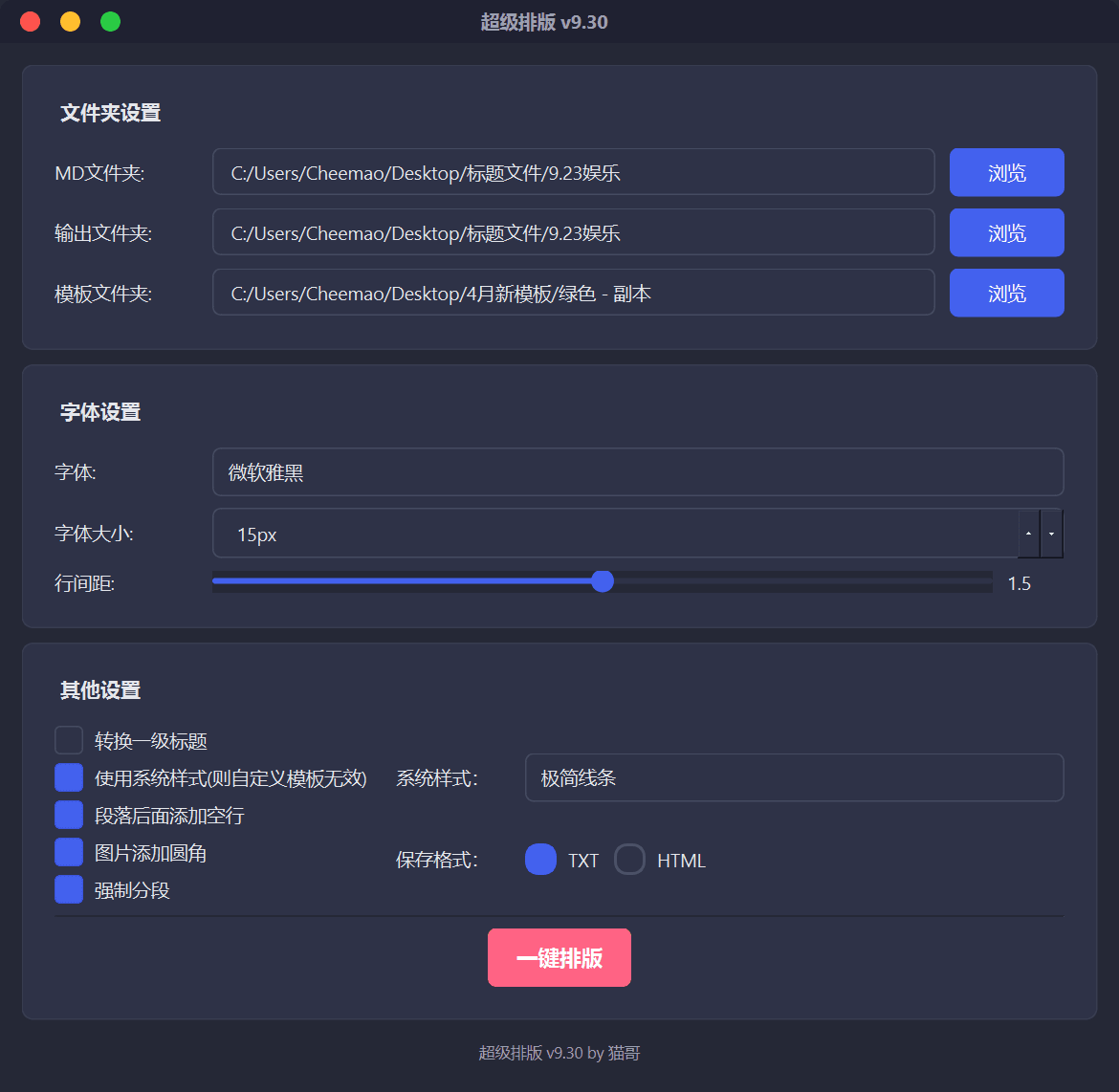Browse for the 模板文件夹 folder

(x=1006, y=293)
